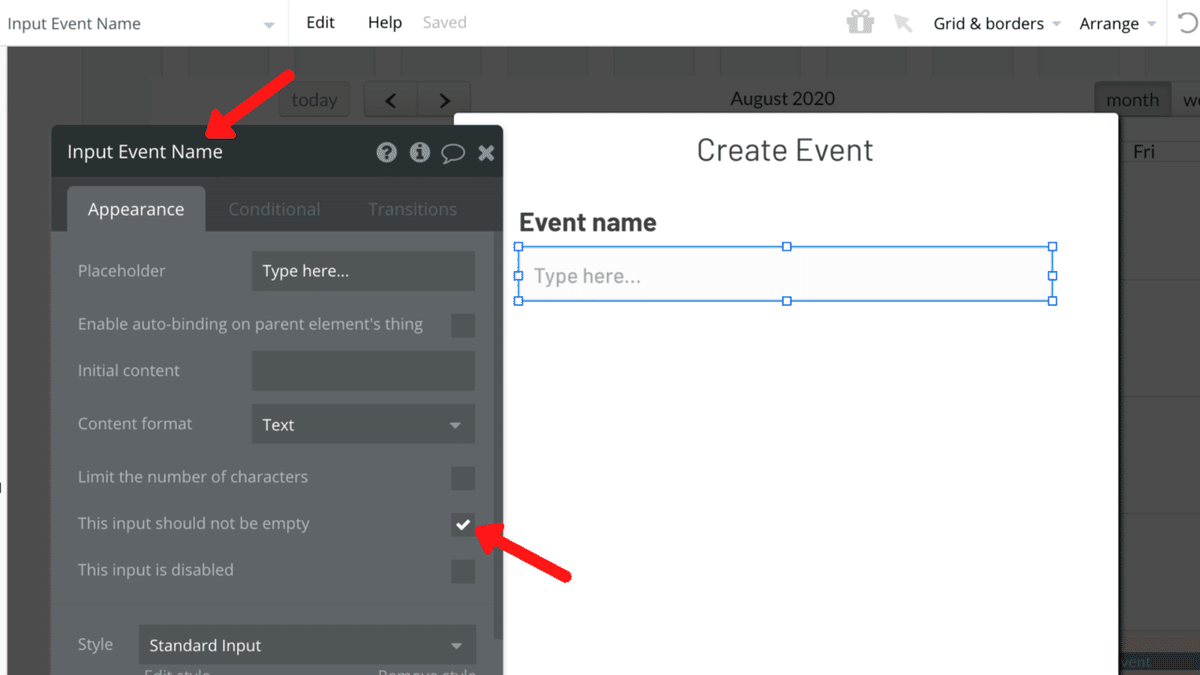Viewport: 1200px width, 675px height.
Task: Click the Placeholder field with Type here...
Action: pos(363,271)
